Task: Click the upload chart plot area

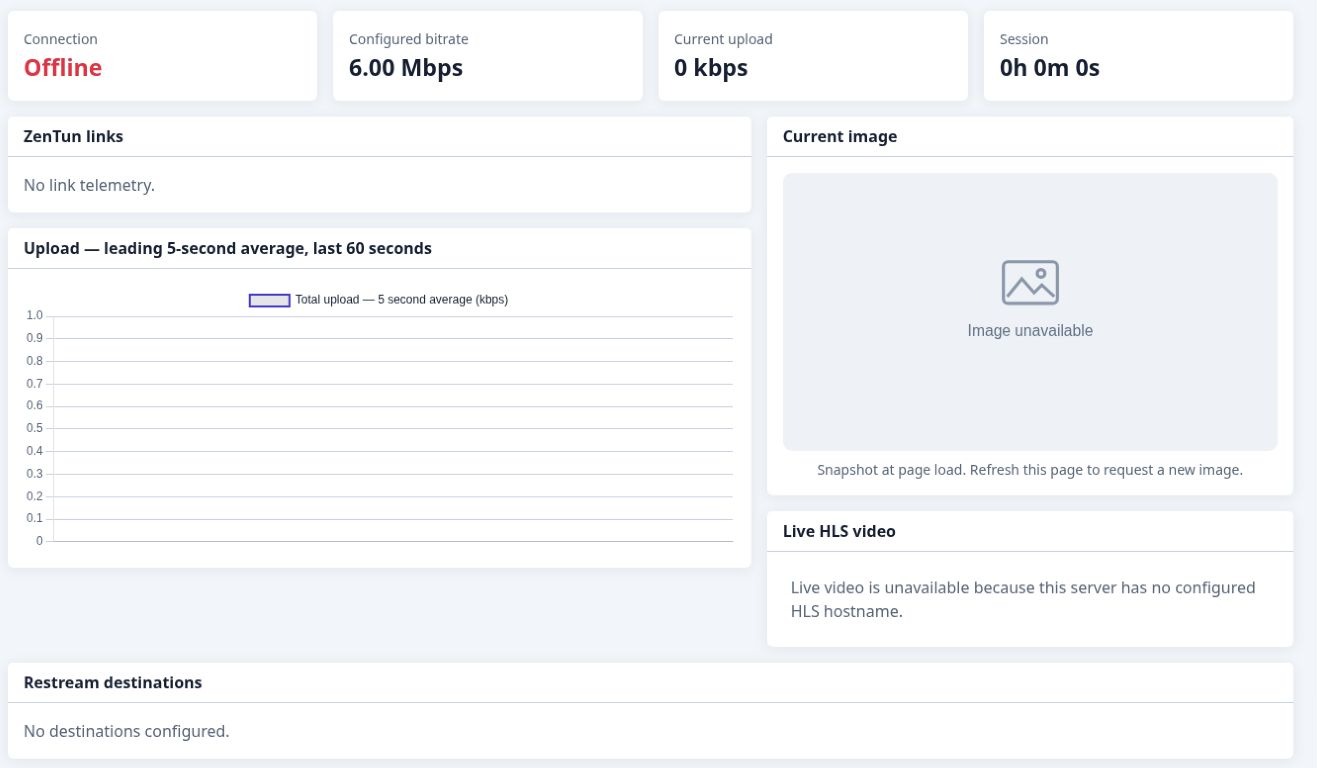Action: (x=392, y=429)
